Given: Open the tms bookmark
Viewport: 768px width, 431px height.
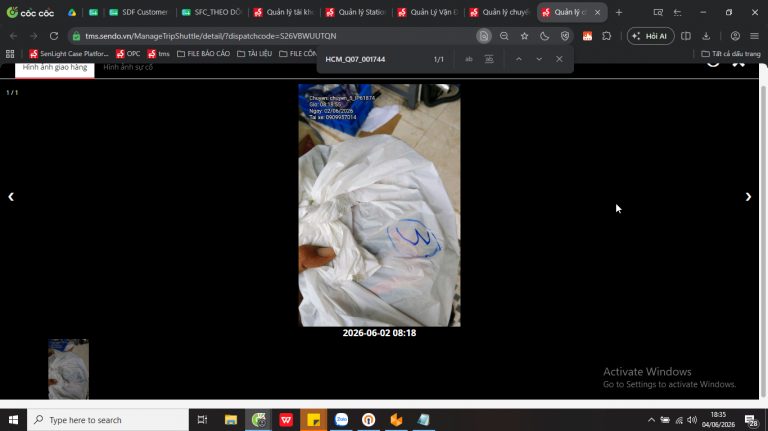Looking at the screenshot, I should click(159, 54).
